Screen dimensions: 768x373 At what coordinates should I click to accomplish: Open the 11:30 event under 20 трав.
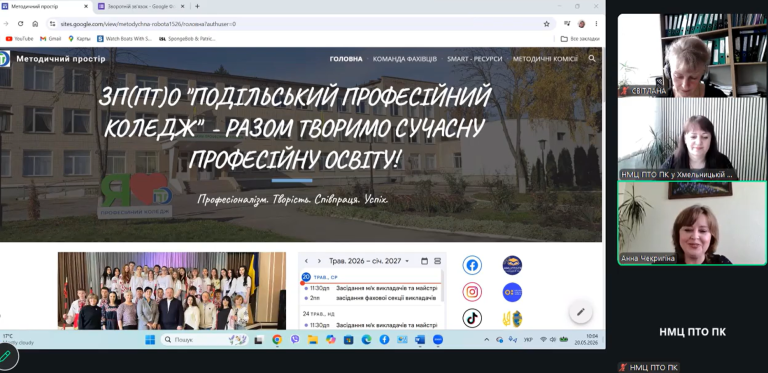coord(372,288)
